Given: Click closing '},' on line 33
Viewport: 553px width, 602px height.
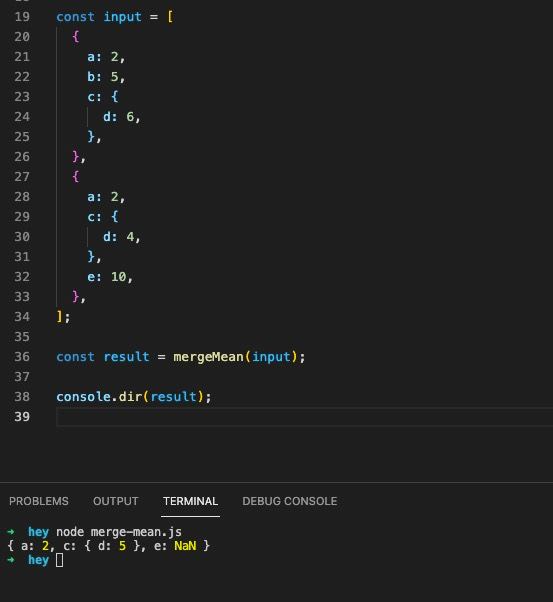Looking at the screenshot, I should tap(79, 297).
